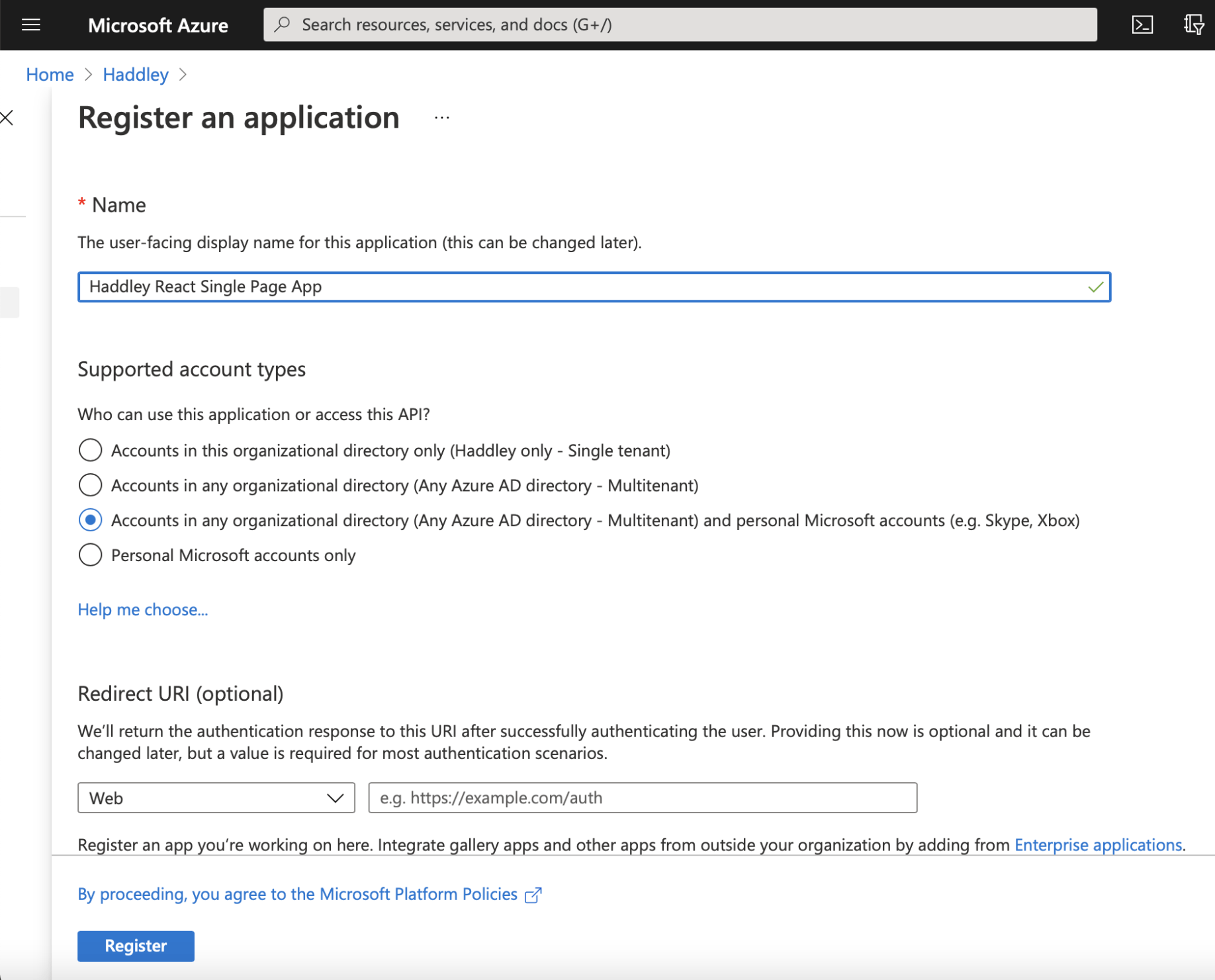
Task: Go to Home breadcrumb
Action: point(50,75)
